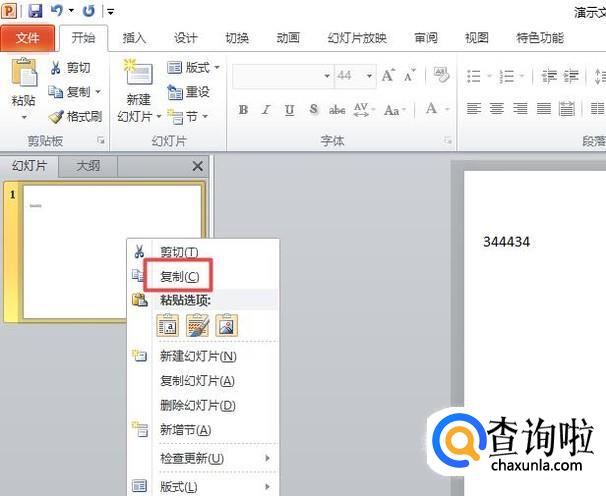Switch to the 切换 ribbon tab
The image size is (606, 496).
click(237, 38)
